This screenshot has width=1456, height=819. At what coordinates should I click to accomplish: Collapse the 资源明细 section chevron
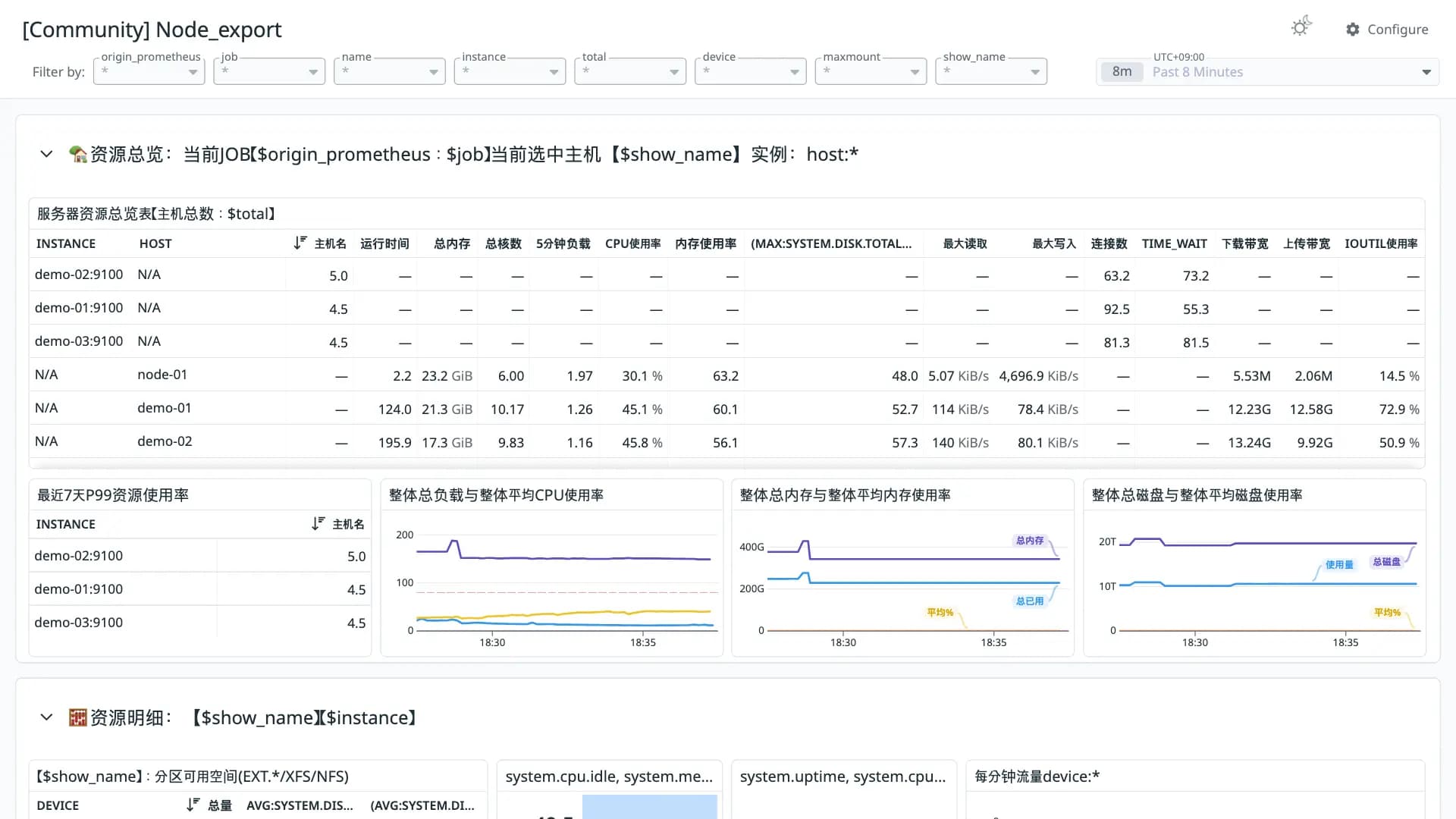tap(46, 717)
